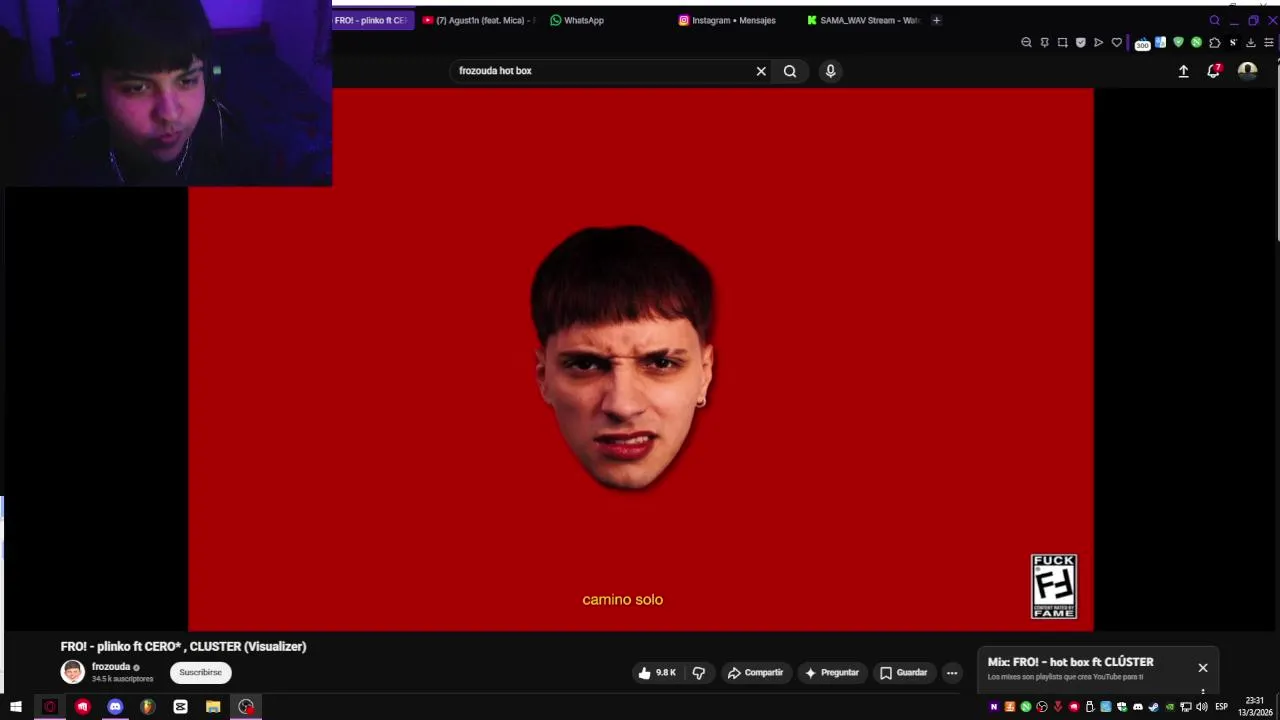Viewport: 1280px width, 720px height.
Task: Open the frozouda channel avatar
Action: 72,672
